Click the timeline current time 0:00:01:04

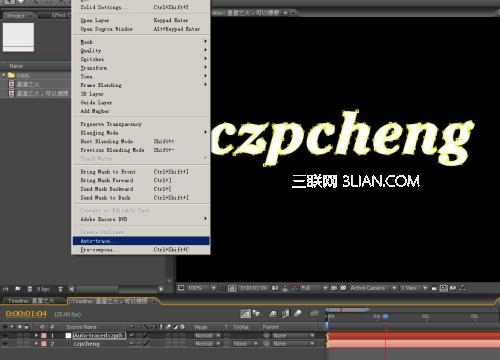coord(26,314)
